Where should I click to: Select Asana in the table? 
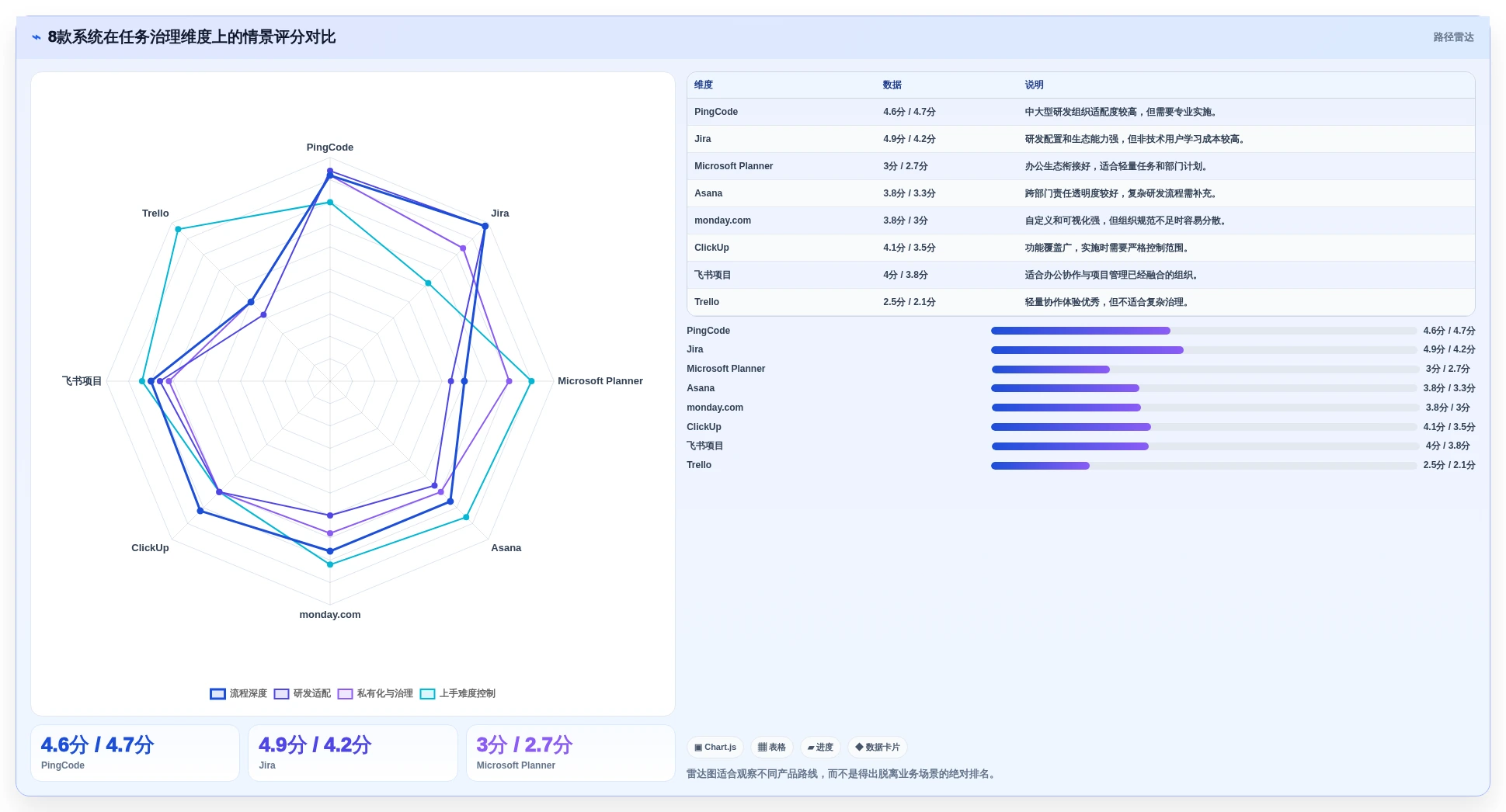click(708, 193)
